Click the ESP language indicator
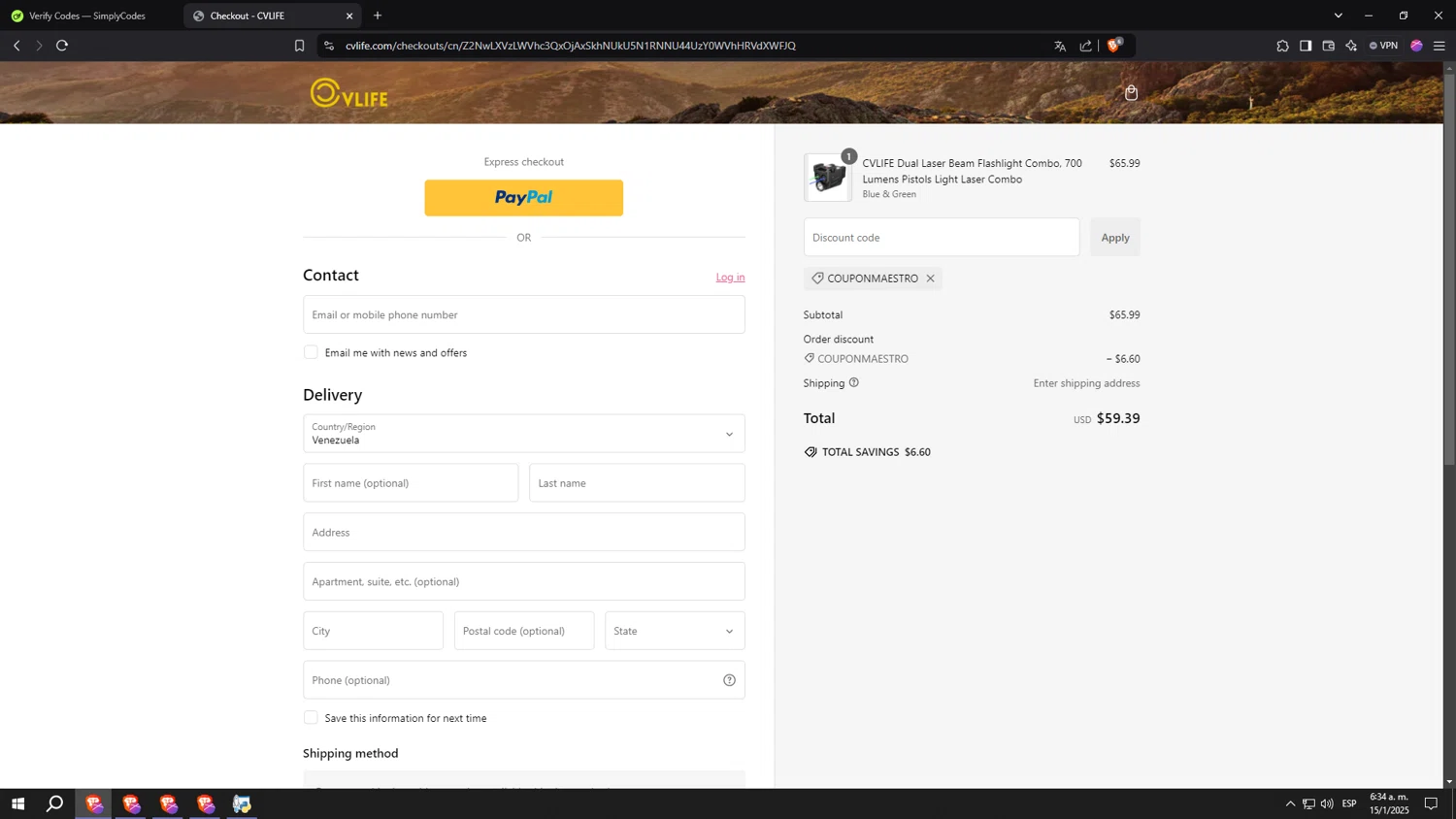Screen dimensions: 1456x819 pos(1349,803)
